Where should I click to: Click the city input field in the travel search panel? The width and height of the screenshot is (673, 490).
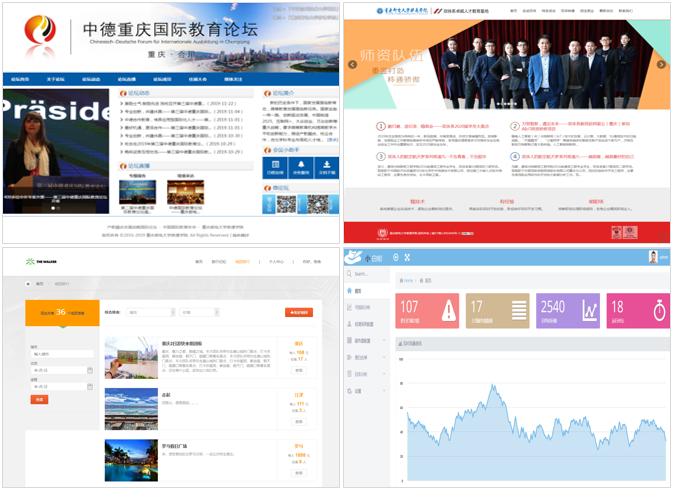(x=63, y=353)
